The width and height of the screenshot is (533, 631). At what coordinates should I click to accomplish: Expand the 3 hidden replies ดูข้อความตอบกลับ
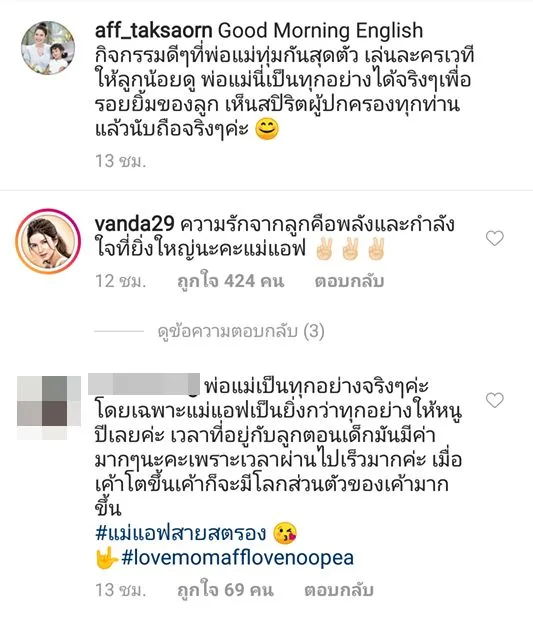pyautogui.click(x=241, y=332)
